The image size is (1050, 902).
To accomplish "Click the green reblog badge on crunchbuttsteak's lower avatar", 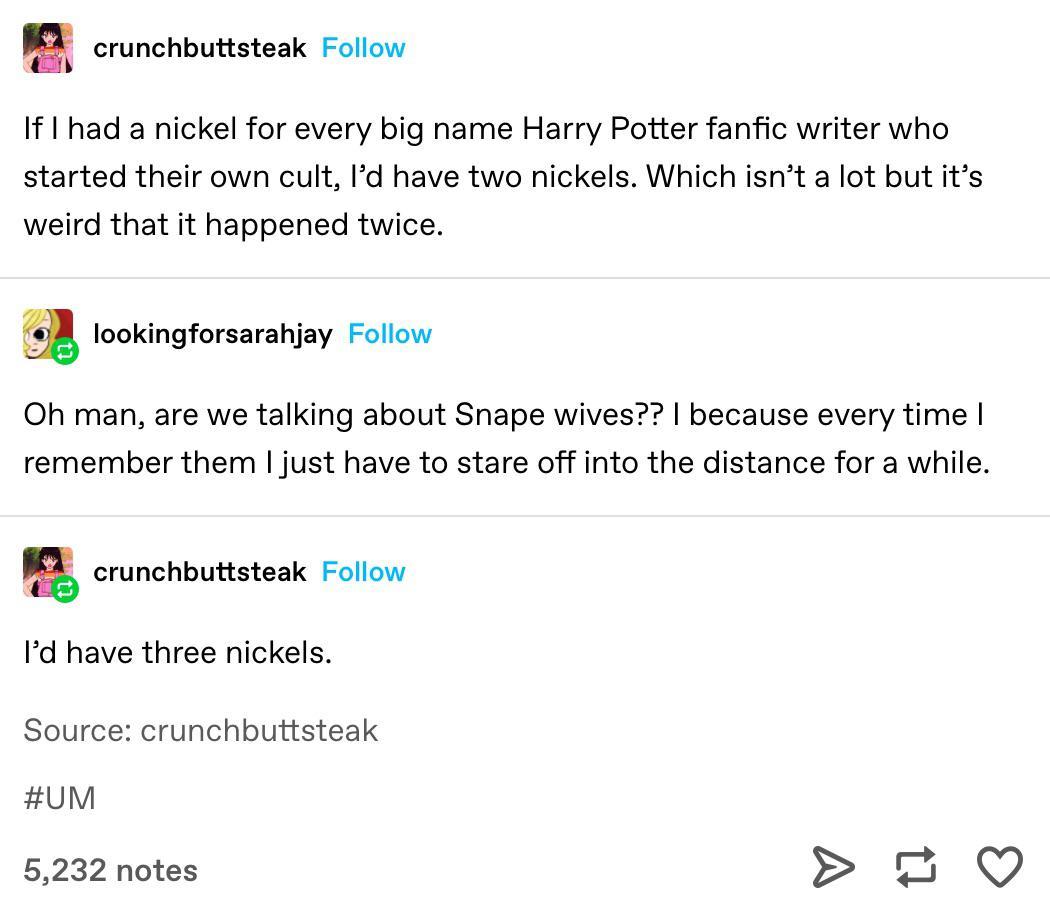I will point(64,591).
